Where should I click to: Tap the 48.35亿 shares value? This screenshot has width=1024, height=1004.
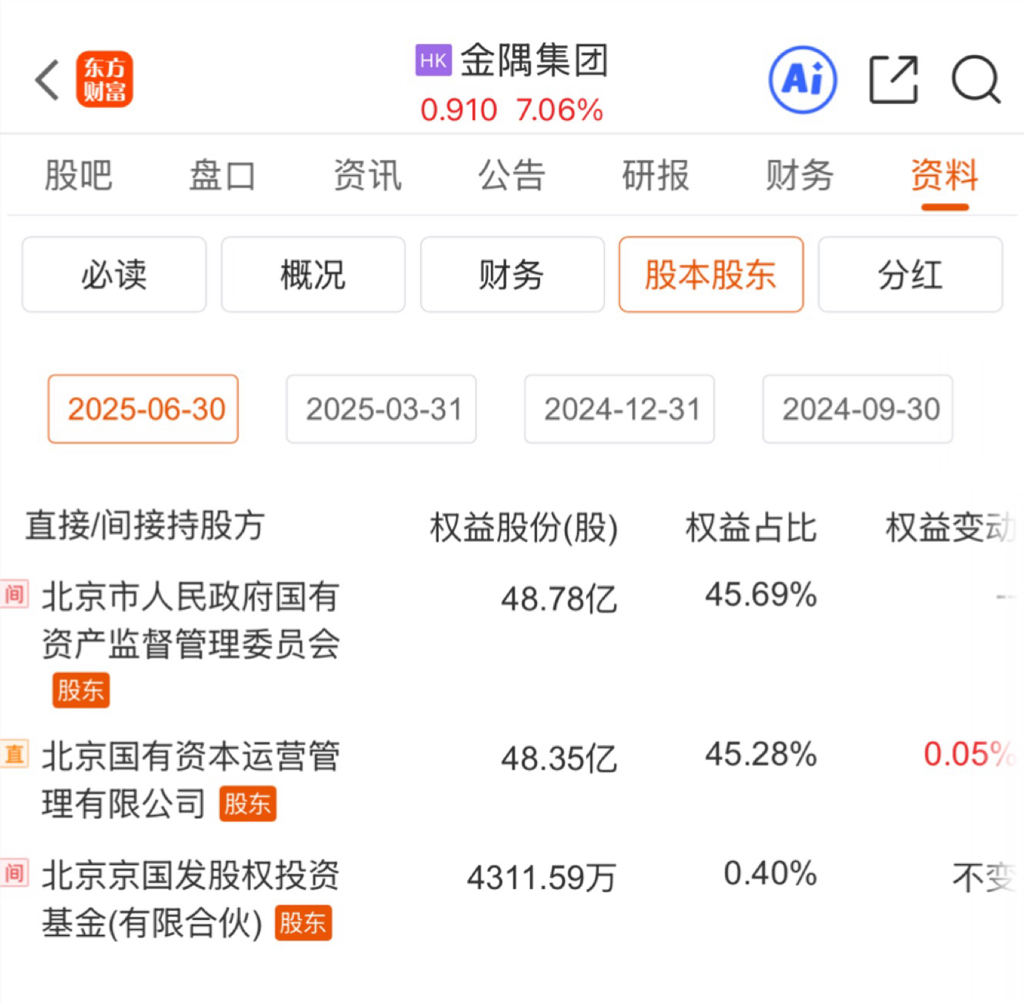point(559,758)
